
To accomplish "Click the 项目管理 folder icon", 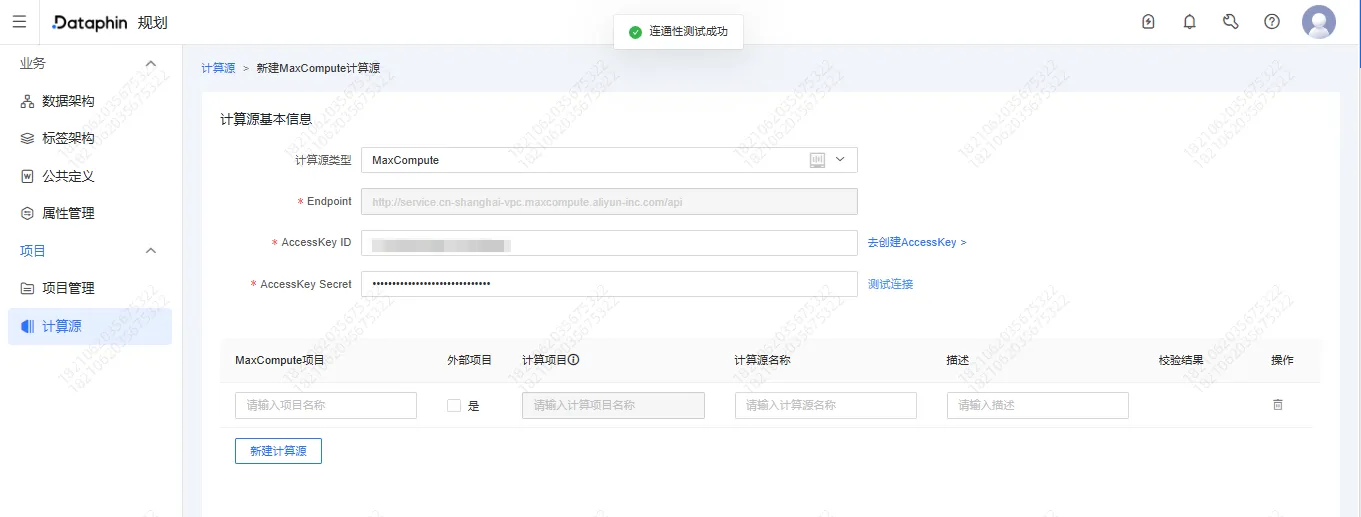I will [27, 288].
